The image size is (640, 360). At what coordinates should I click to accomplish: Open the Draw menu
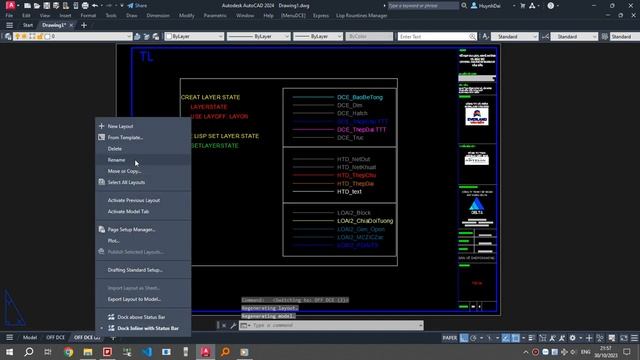(x=132, y=16)
